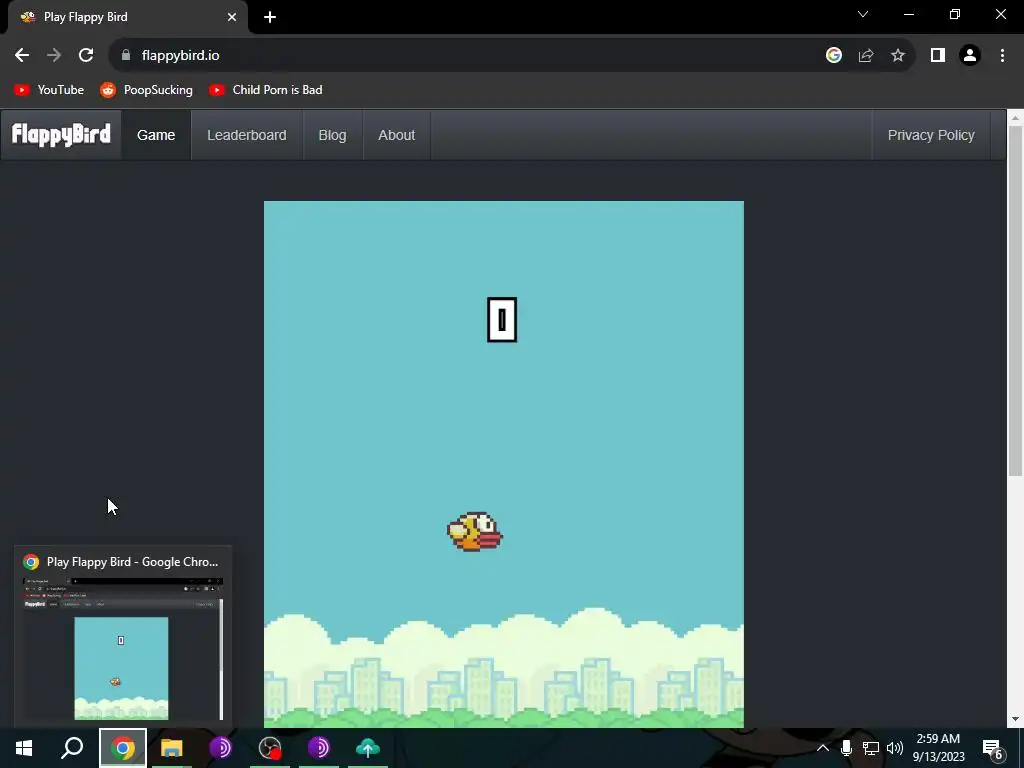Open File Explorer from taskbar
This screenshot has width=1024, height=768.
[172, 748]
